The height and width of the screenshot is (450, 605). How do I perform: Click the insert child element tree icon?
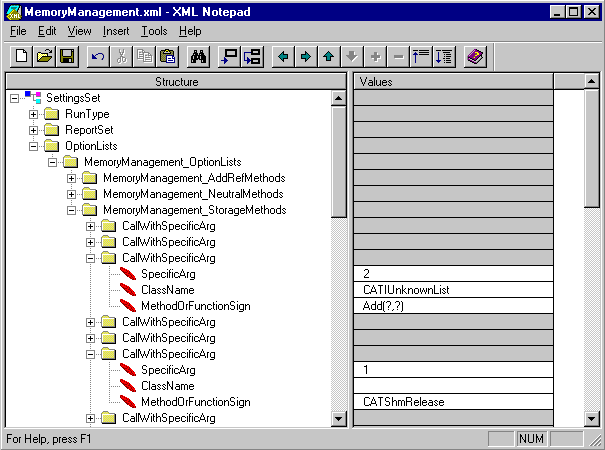click(252, 57)
